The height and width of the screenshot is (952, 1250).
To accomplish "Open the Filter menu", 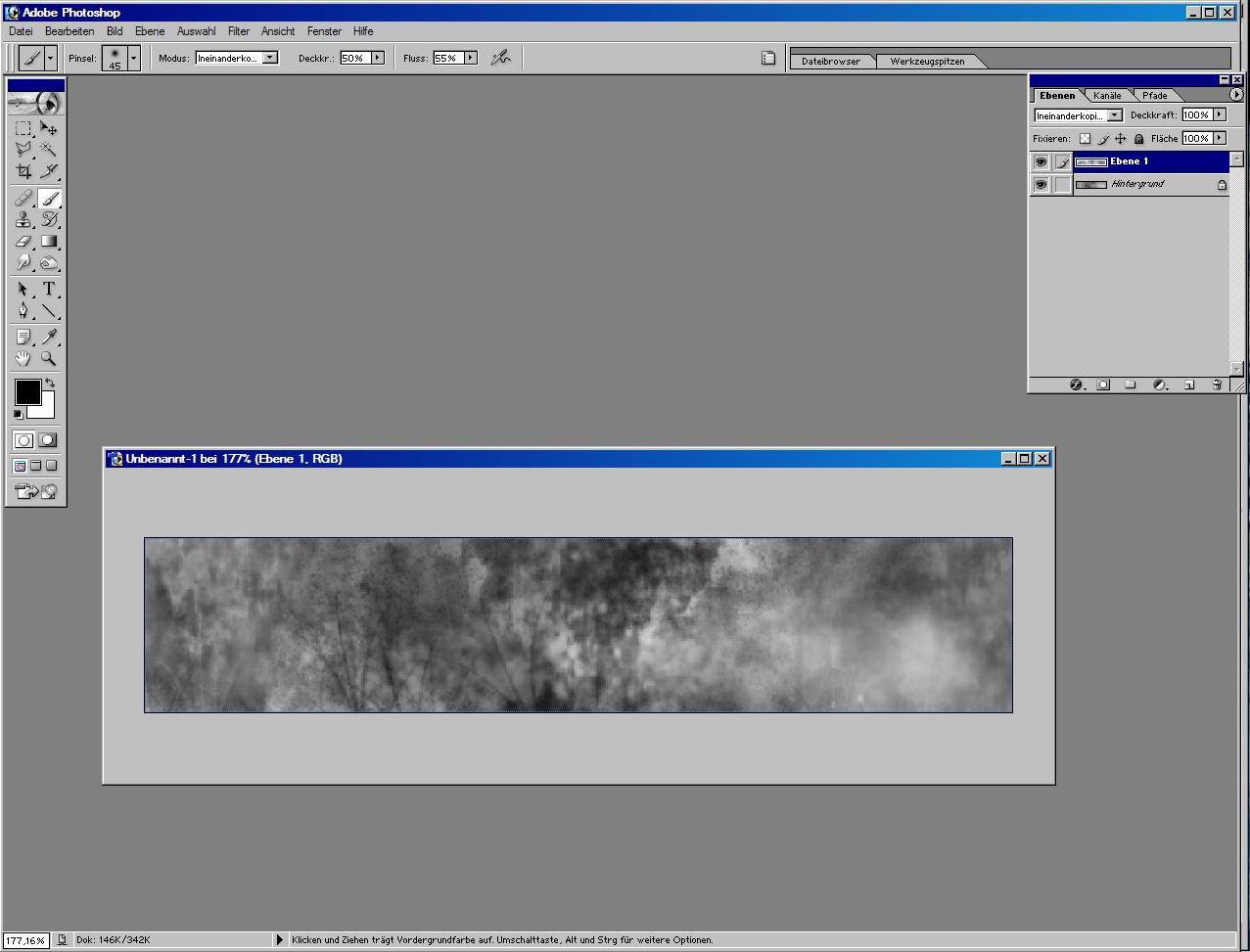I will tap(238, 31).
